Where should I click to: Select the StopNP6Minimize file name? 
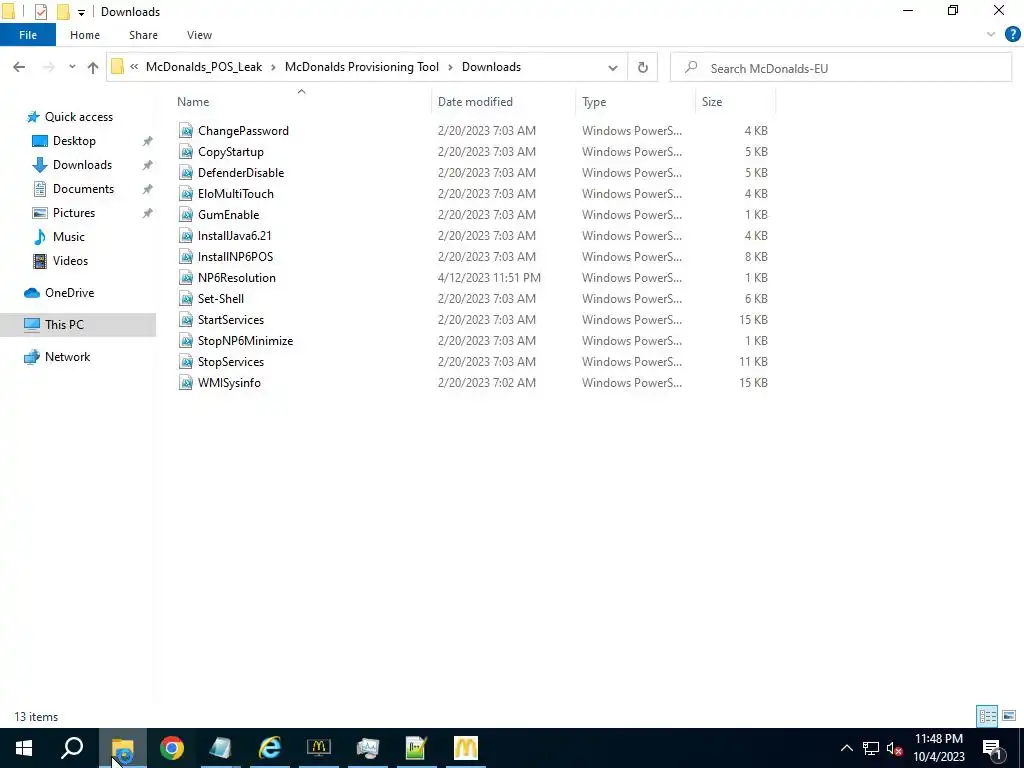click(x=245, y=340)
